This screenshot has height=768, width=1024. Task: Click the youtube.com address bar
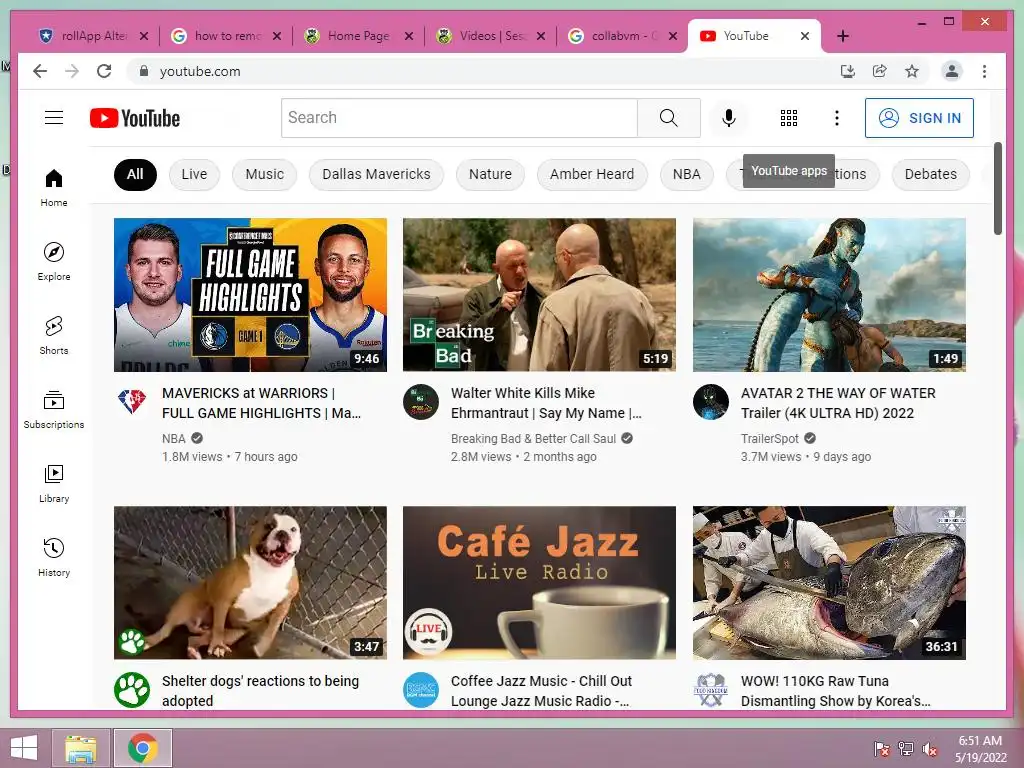pos(483,71)
